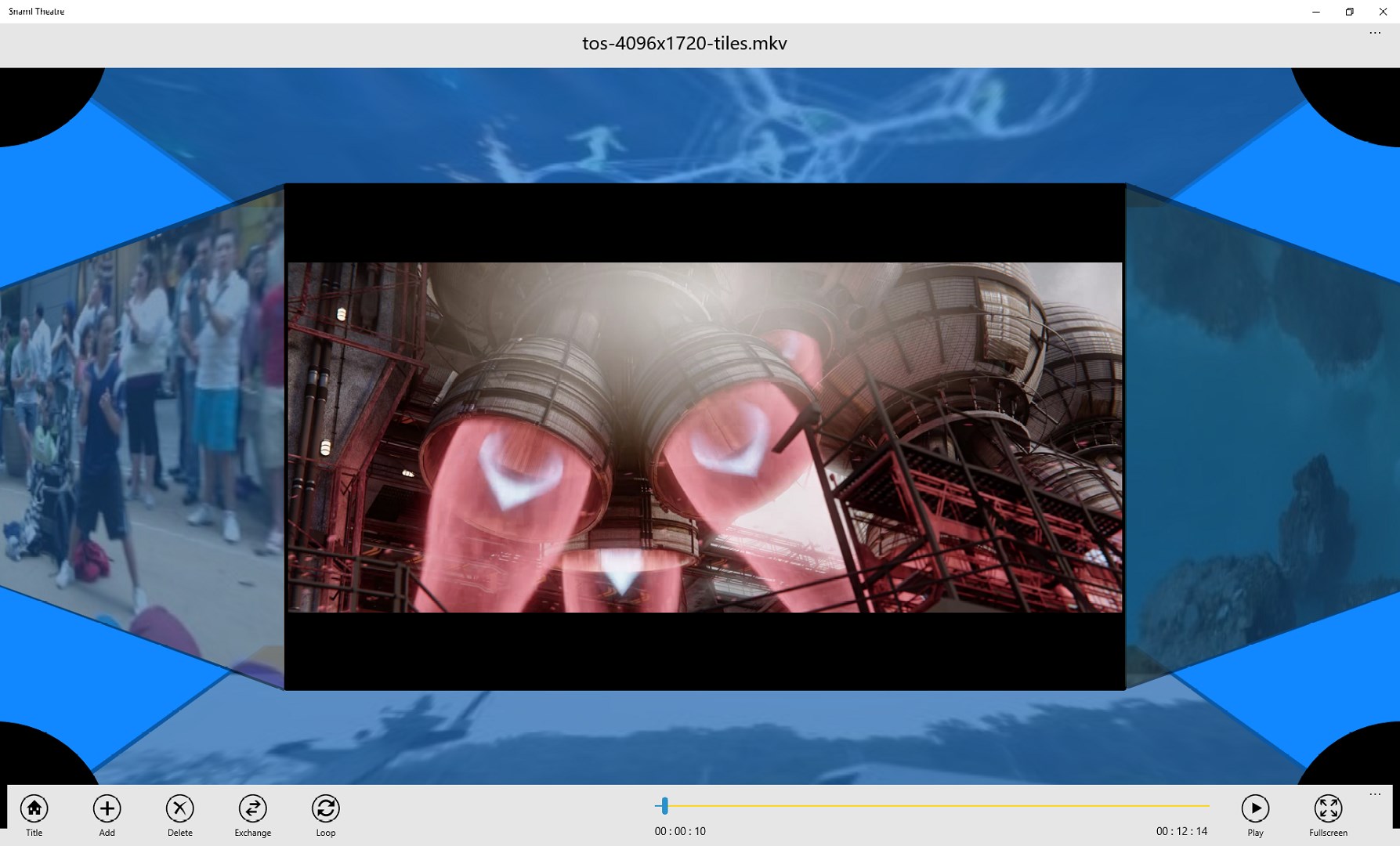Restore down the Snaml Theatre window
The width and height of the screenshot is (1400, 846).
click(x=1349, y=12)
